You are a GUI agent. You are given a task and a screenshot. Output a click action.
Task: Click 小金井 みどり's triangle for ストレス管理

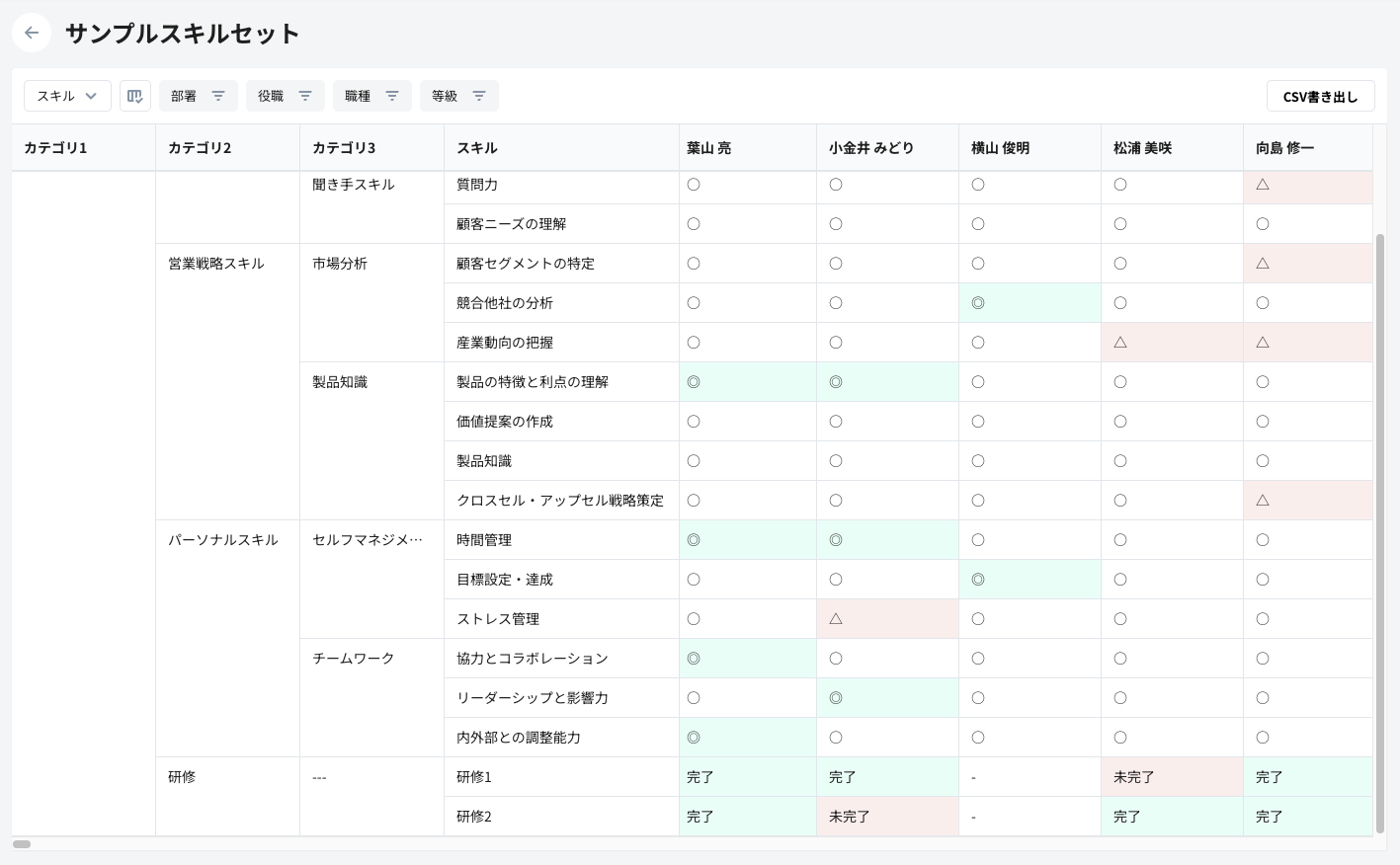pyautogui.click(x=836, y=619)
